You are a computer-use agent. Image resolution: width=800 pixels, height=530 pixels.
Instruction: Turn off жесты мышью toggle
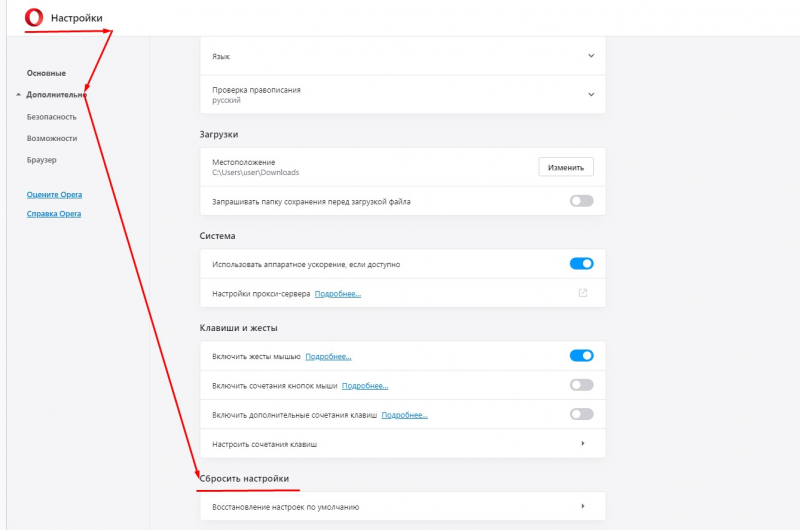click(582, 356)
